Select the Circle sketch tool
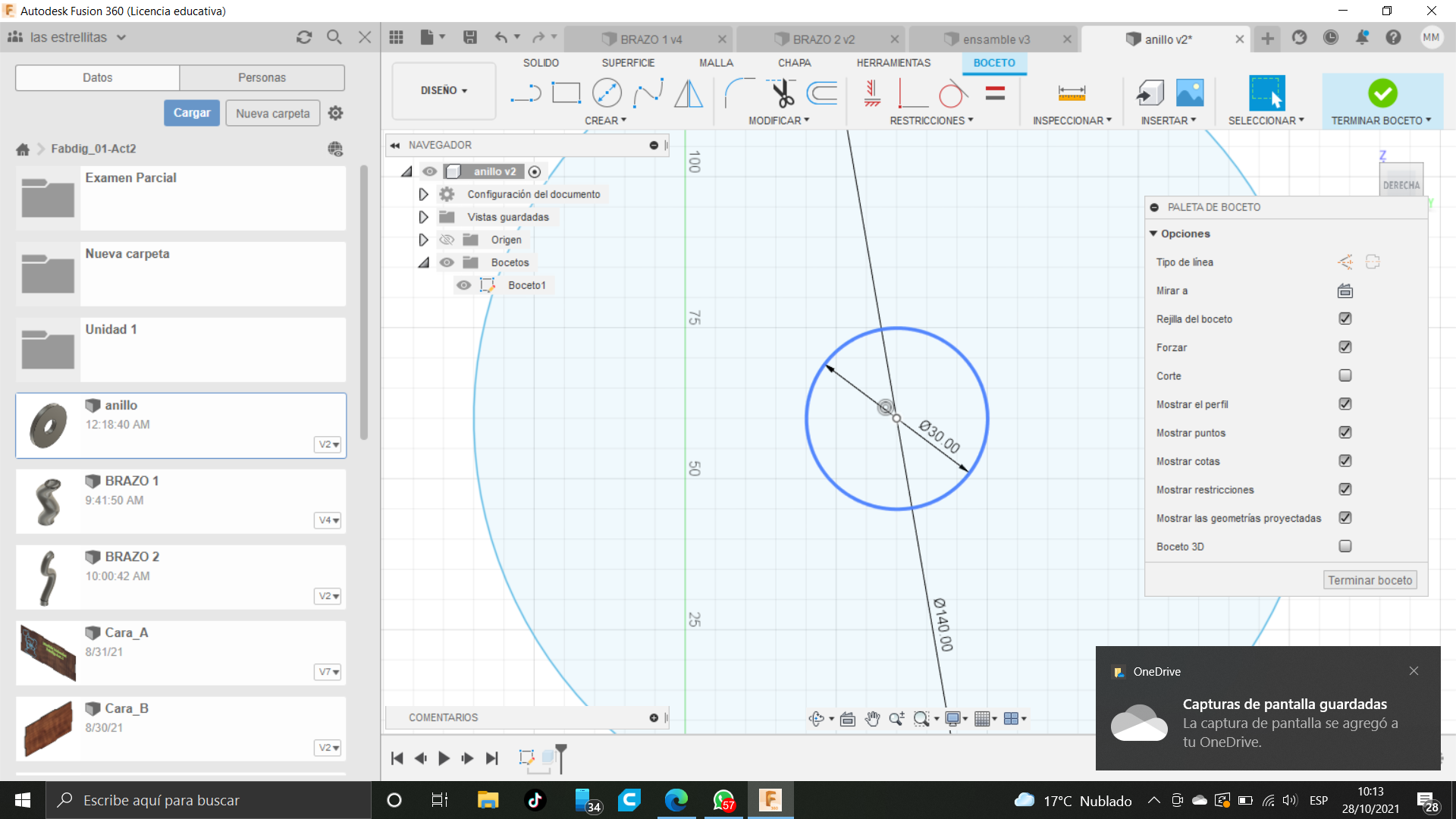Viewport: 1456px width, 819px height. 607,93
